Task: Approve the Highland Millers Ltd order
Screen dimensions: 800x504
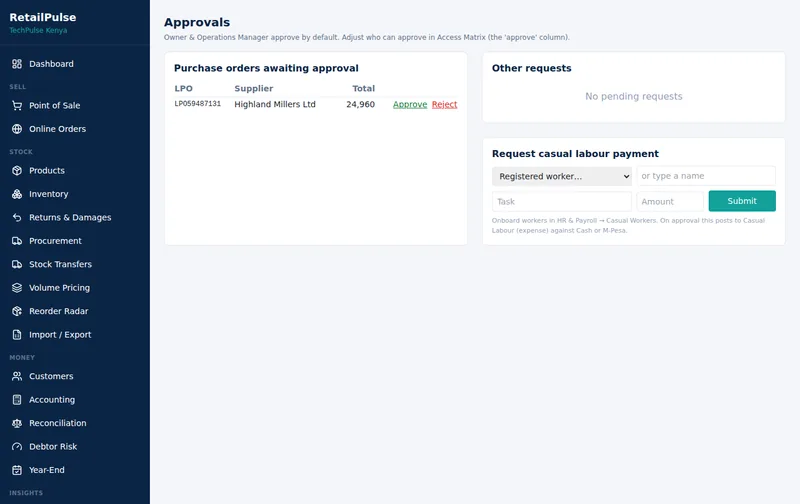Action: tap(410, 105)
